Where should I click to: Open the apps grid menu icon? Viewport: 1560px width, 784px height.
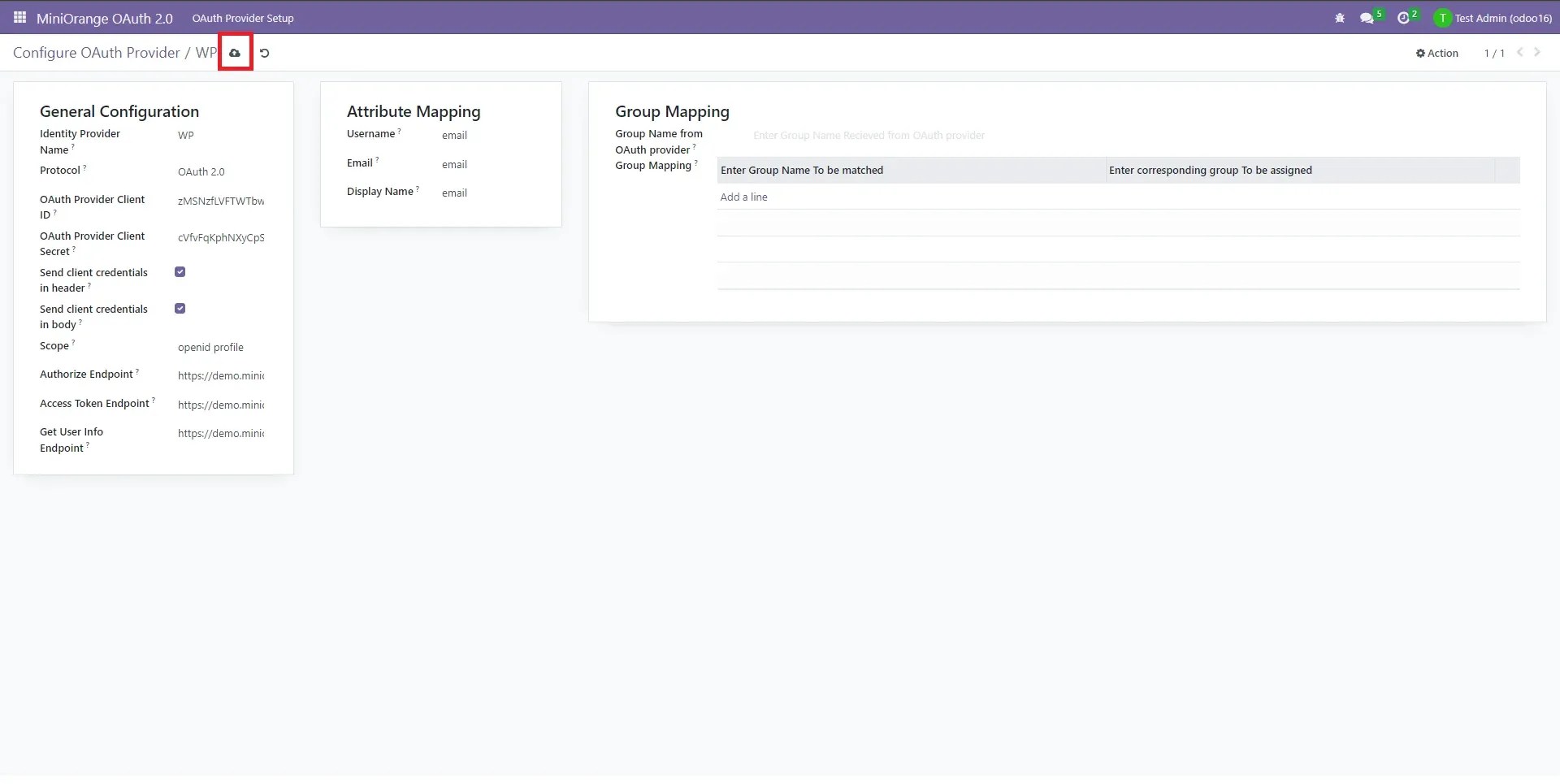(19, 17)
